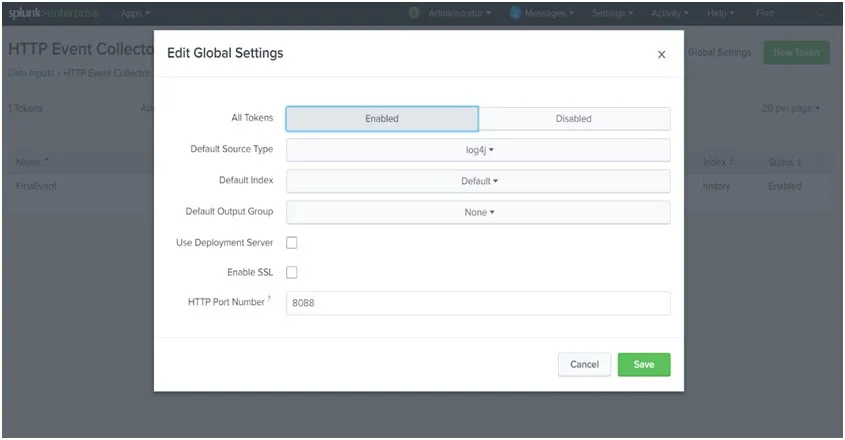Open the Administrator menu
The width and height of the screenshot is (845, 440).
460,13
